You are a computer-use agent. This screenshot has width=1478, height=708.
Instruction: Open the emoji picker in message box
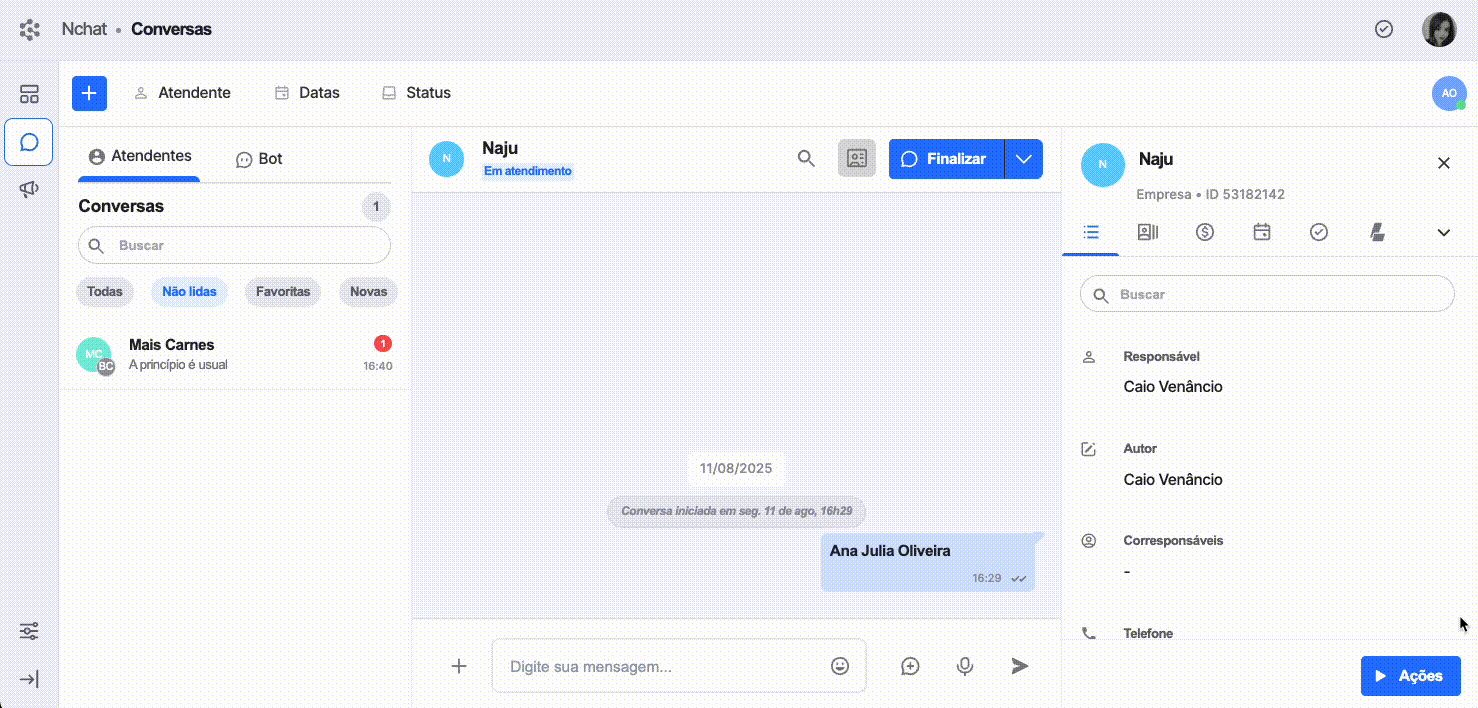[x=840, y=665]
